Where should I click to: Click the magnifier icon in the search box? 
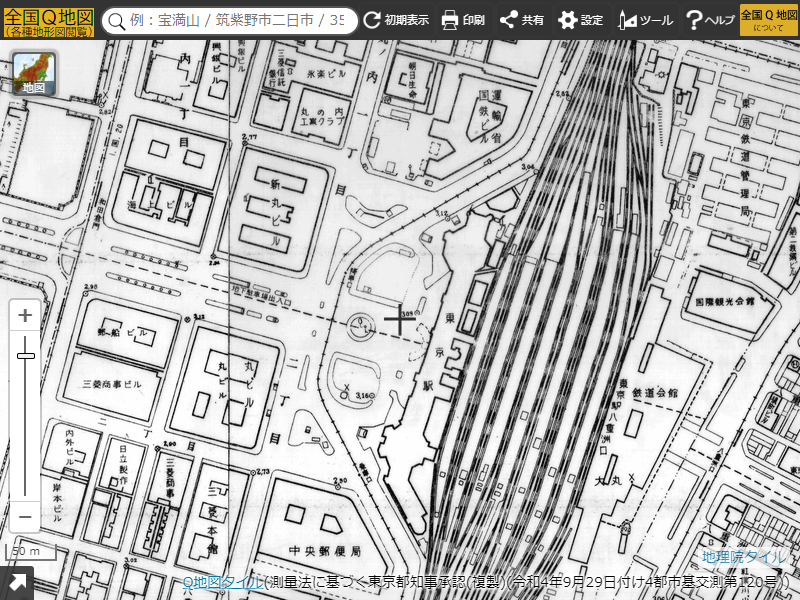[x=119, y=20]
